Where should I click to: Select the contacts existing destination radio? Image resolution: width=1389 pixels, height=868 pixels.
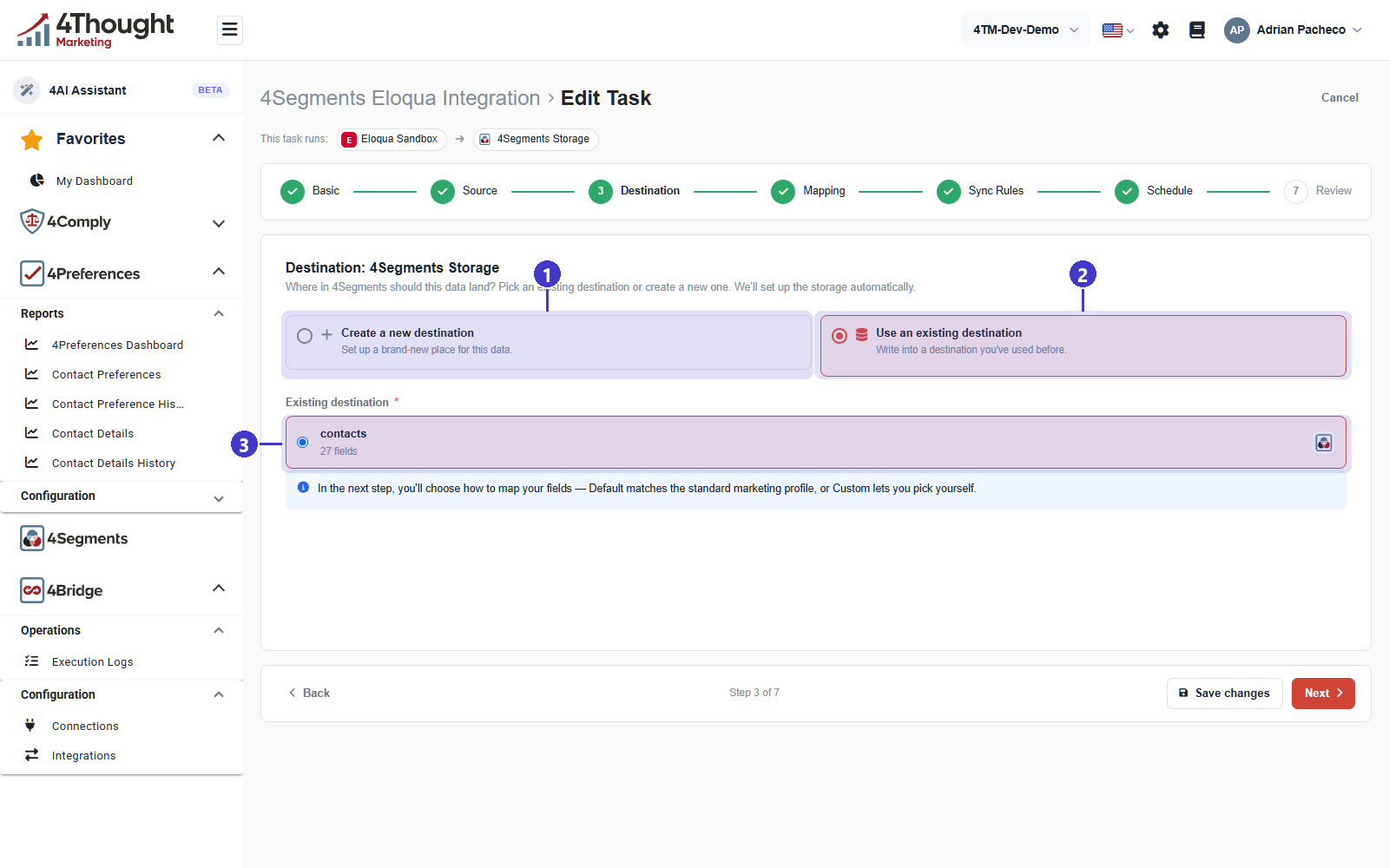[302, 443]
